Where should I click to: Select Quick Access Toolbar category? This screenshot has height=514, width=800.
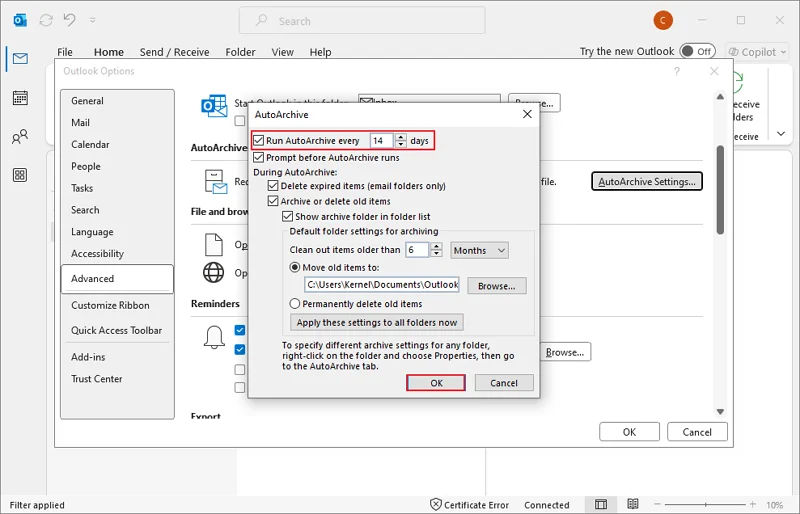click(117, 330)
